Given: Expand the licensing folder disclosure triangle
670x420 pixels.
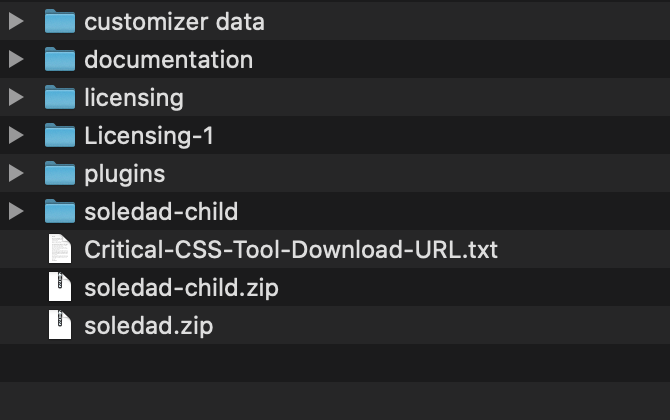Looking at the screenshot, I should (x=16, y=97).
